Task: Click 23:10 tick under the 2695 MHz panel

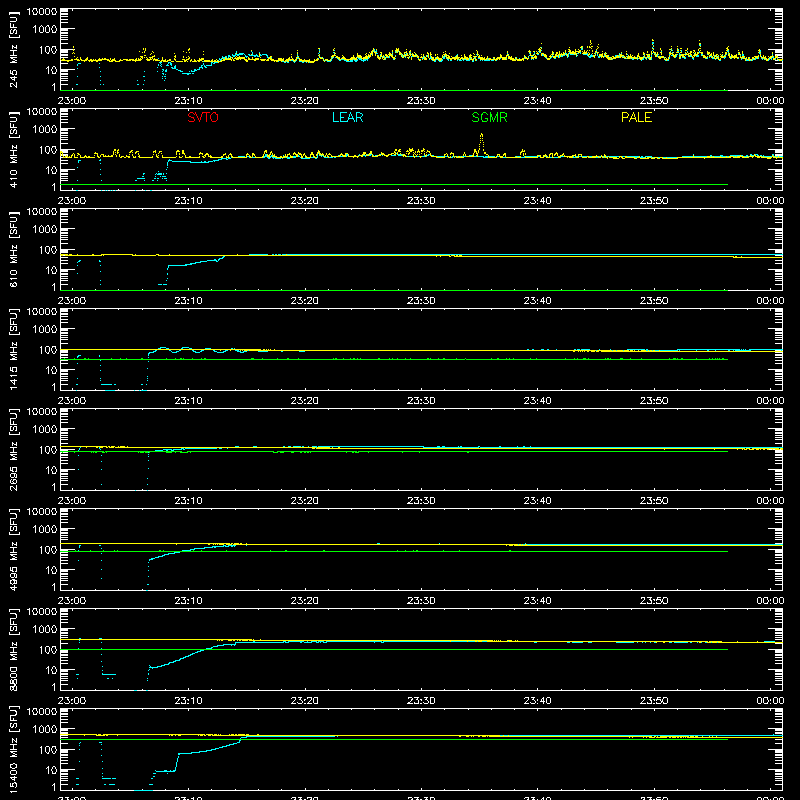Action: pos(188,501)
